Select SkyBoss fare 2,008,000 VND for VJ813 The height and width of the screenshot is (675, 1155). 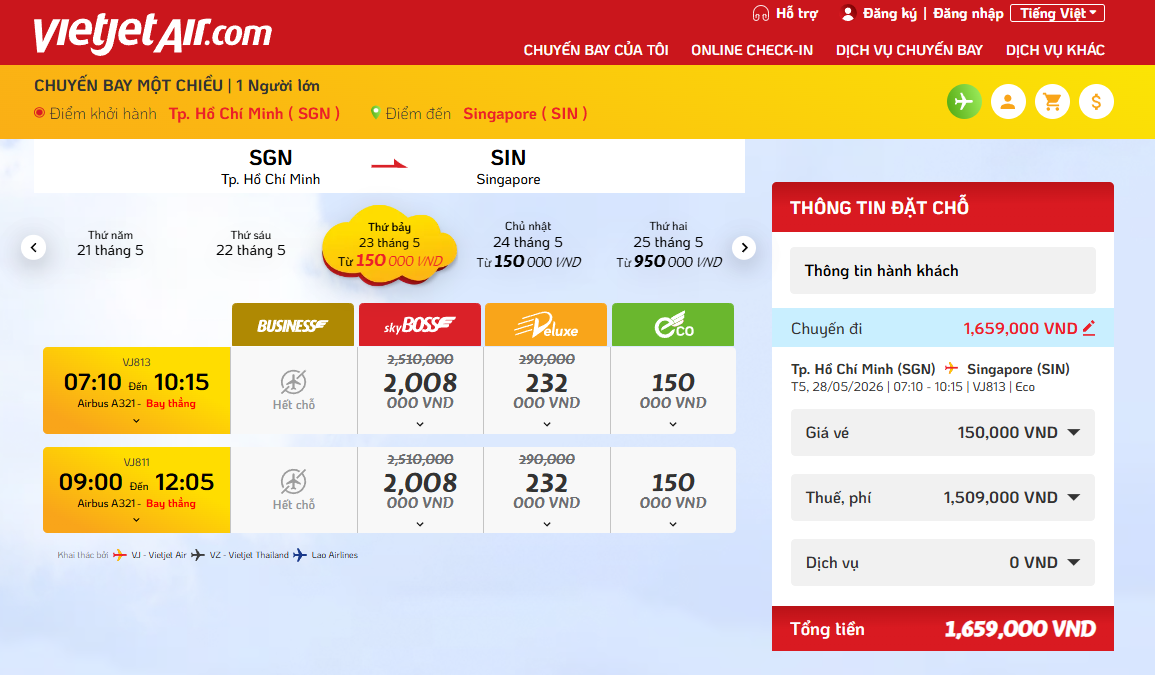[x=420, y=391]
